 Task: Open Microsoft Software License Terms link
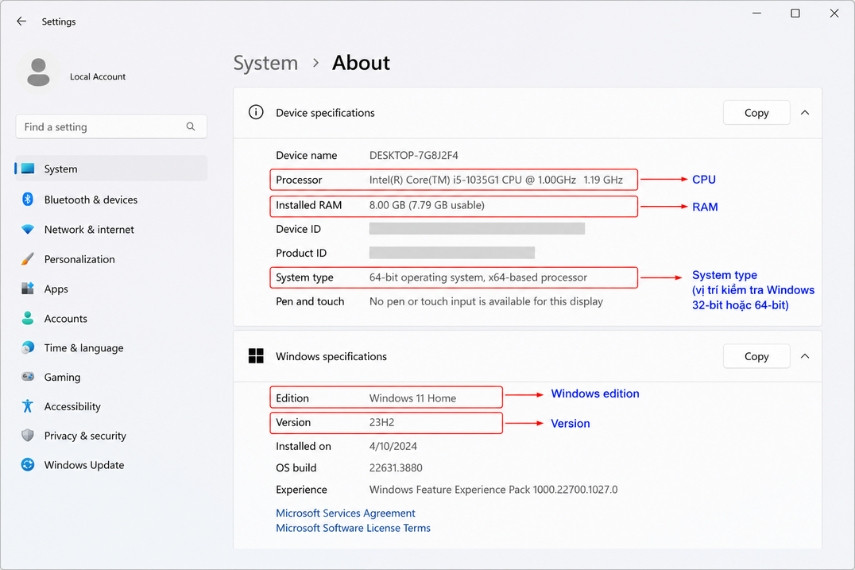353,527
